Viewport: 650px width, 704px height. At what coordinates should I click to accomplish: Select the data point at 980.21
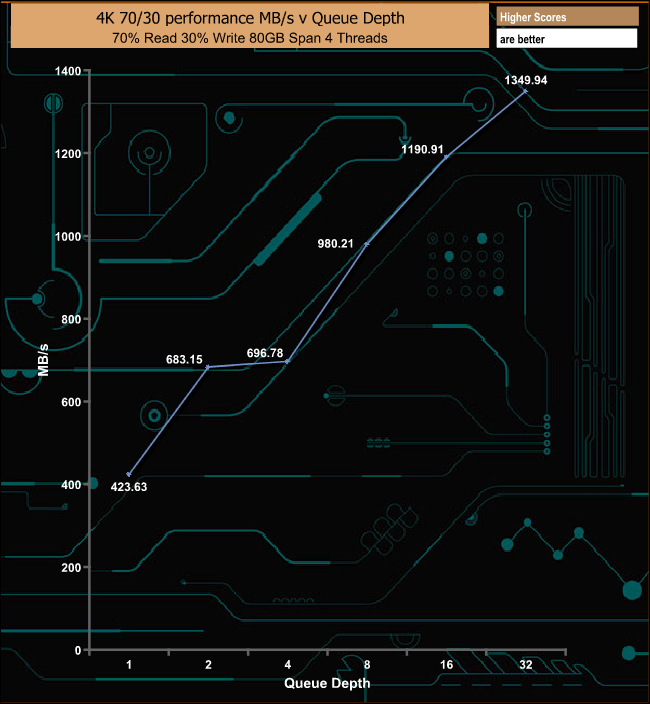click(367, 243)
